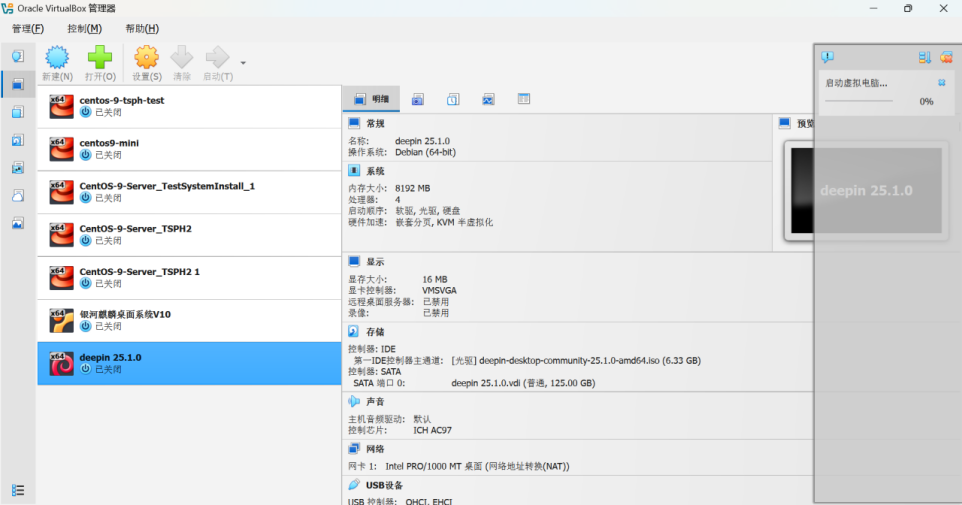Click the 存储 section disk icon
962x505 pixels.
pos(354,331)
